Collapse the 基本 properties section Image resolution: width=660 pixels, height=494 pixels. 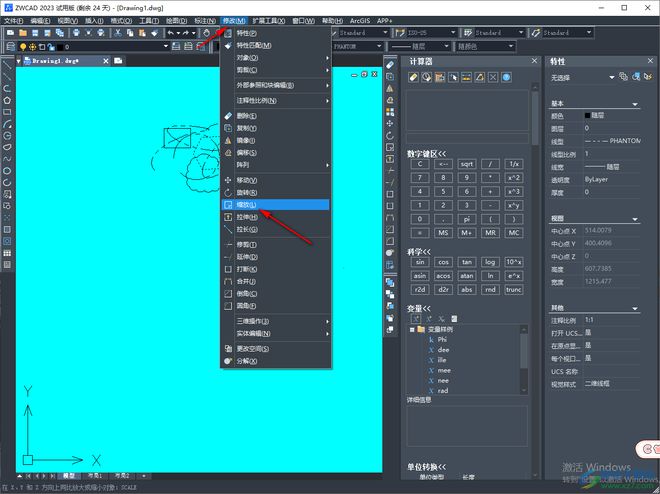(635, 104)
